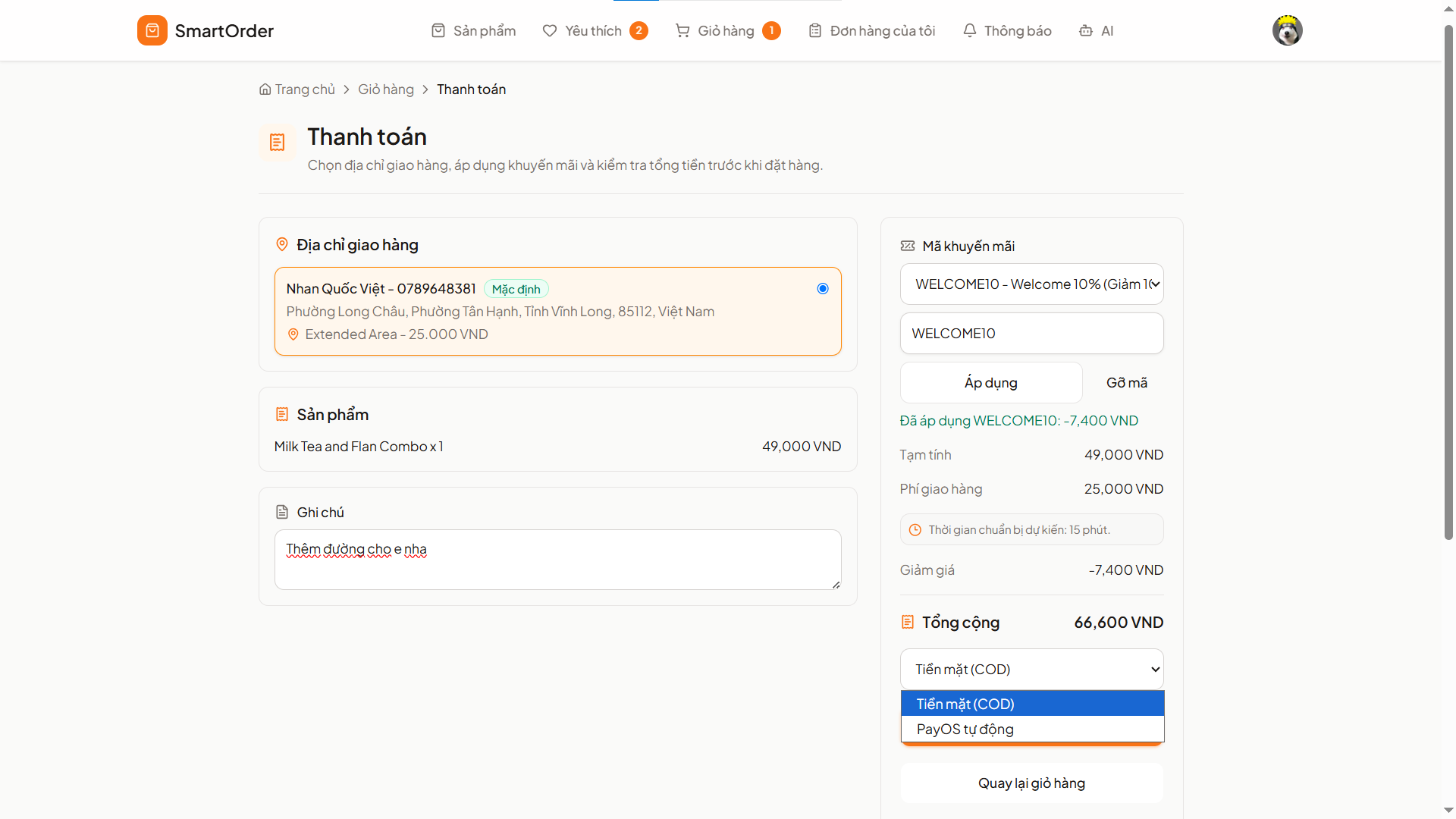Click the scrollbar down arrow
This screenshot has height=819, width=1456.
1448,811
